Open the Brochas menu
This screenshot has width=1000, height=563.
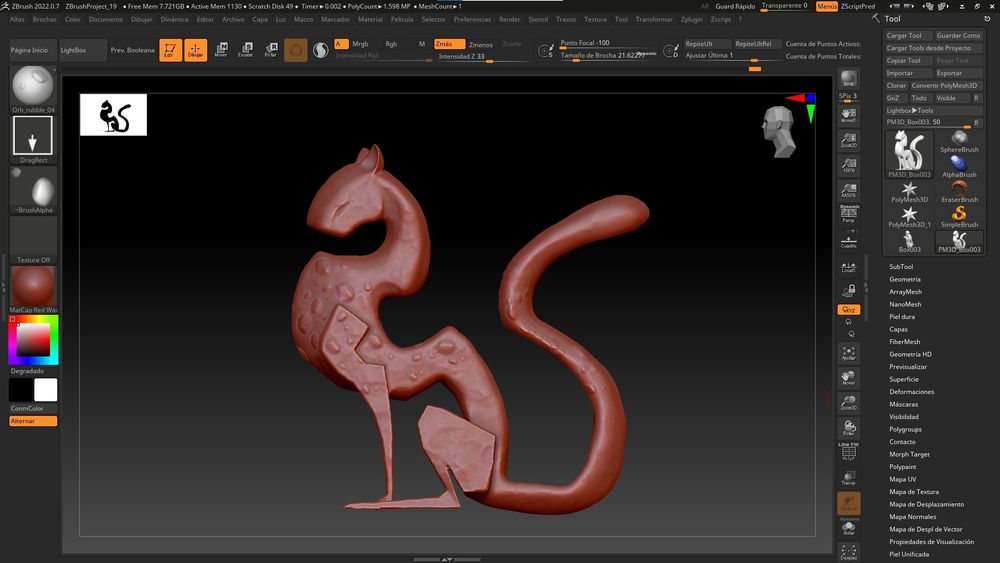point(45,19)
